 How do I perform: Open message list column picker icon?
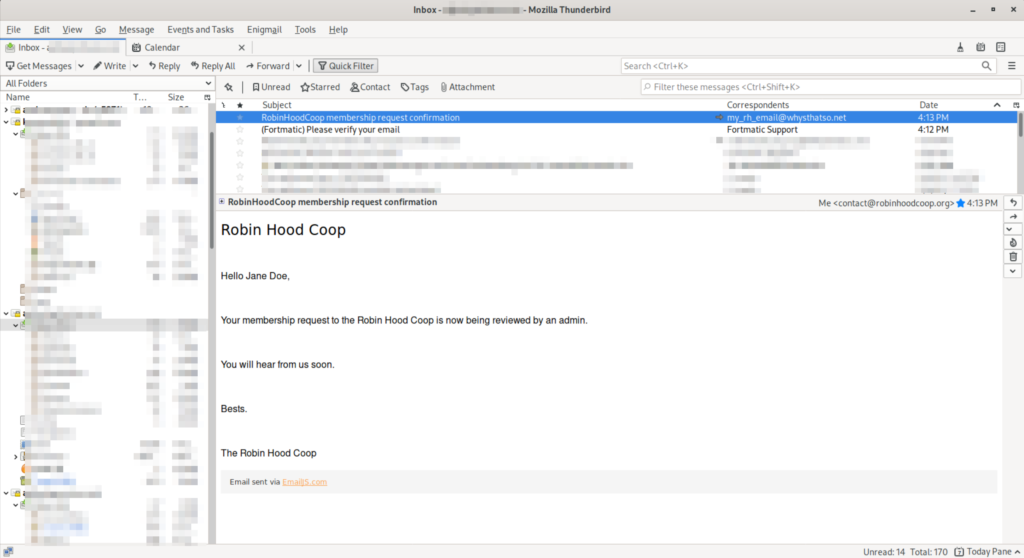tap(1016, 105)
